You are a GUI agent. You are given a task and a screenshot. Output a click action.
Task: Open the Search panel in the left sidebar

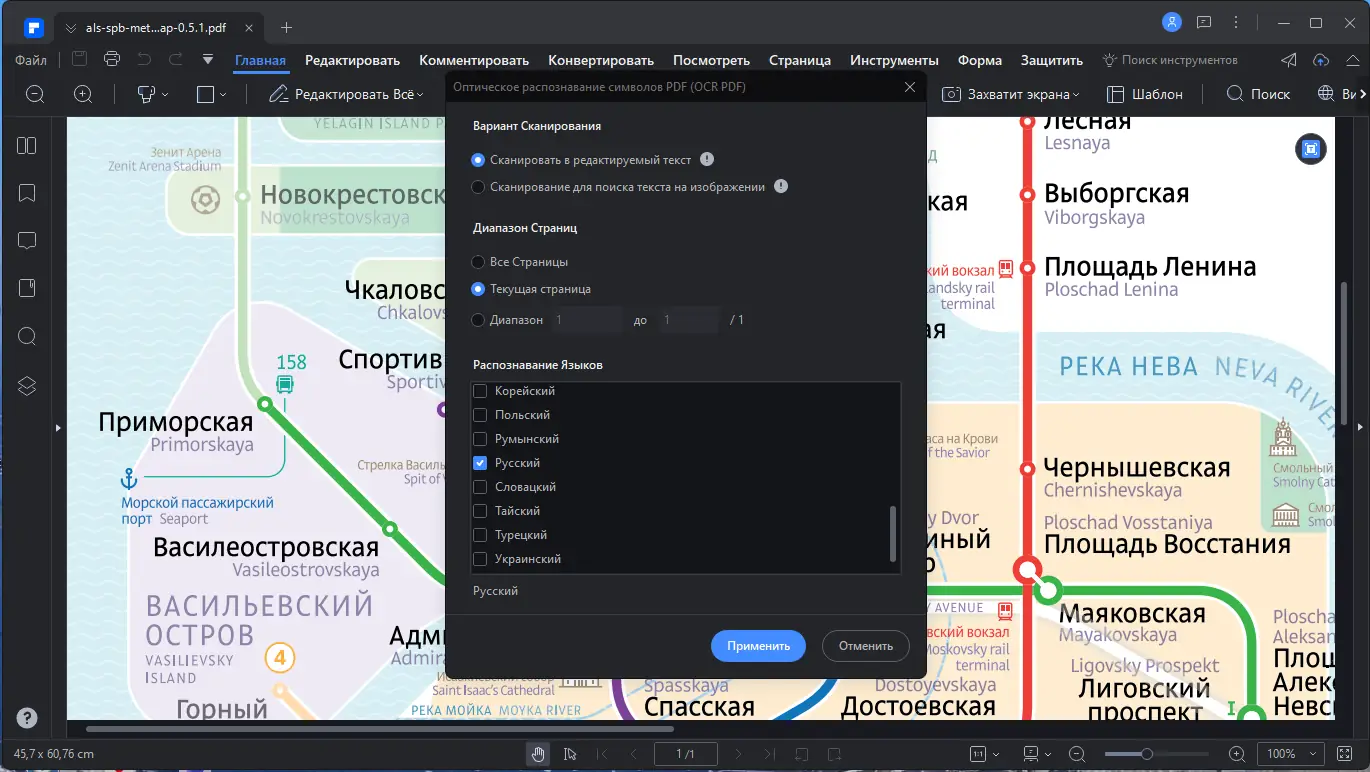pyautogui.click(x=27, y=337)
